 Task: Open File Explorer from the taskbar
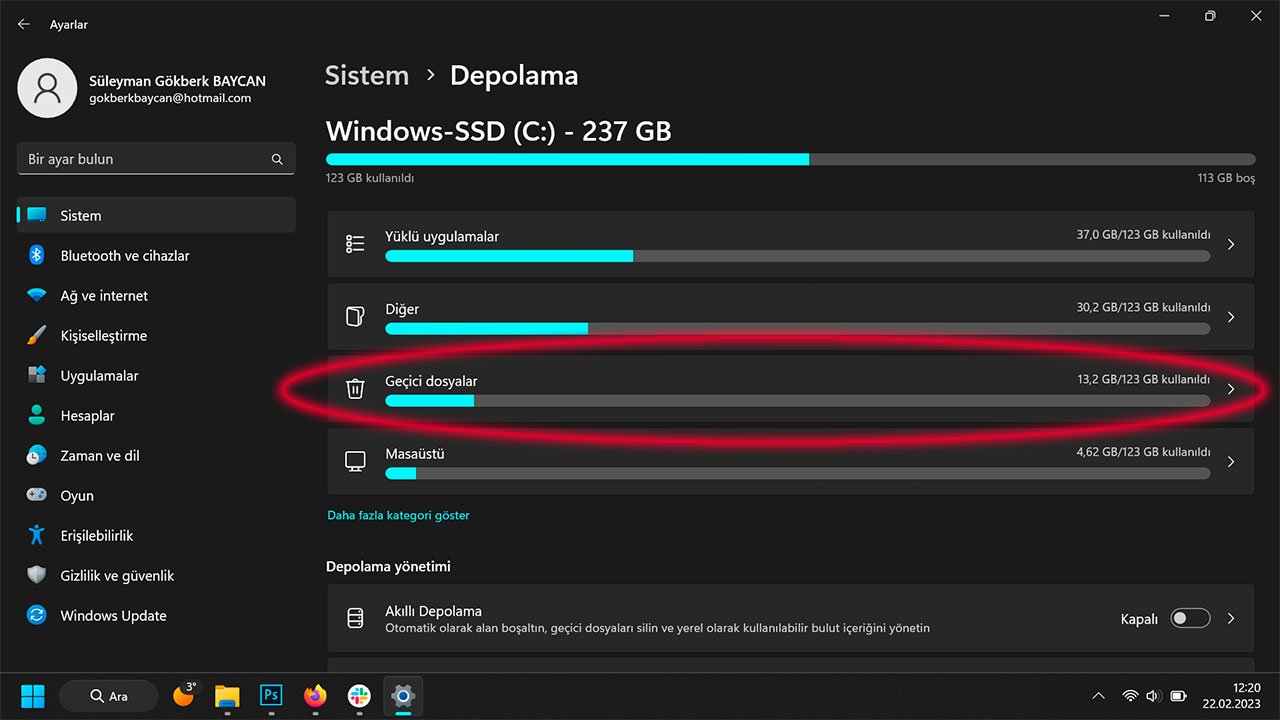click(x=227, y=695)
